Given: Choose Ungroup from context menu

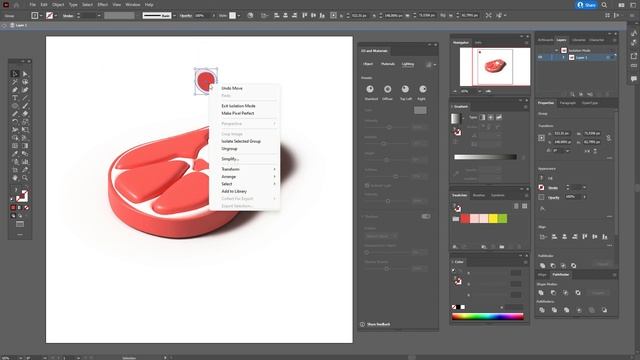Looking at the screenshot, I should 229,149.
